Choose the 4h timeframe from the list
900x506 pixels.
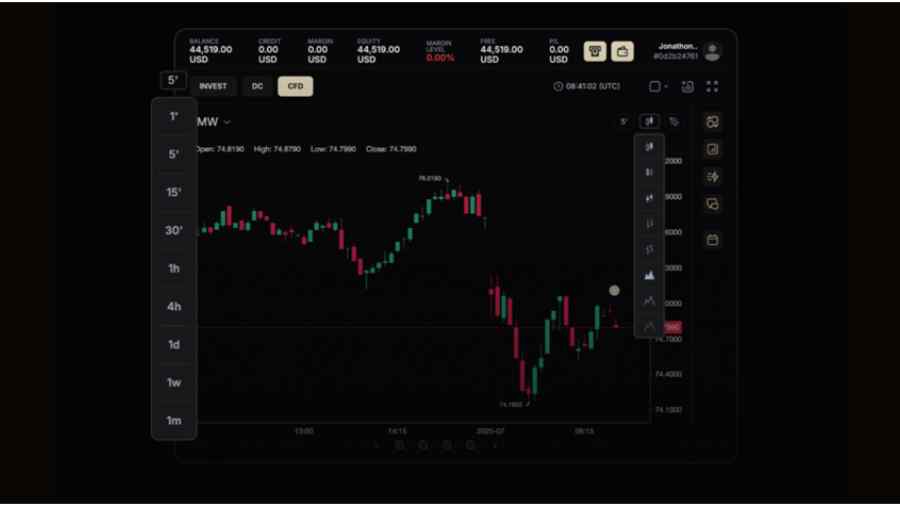pos(173,306)
